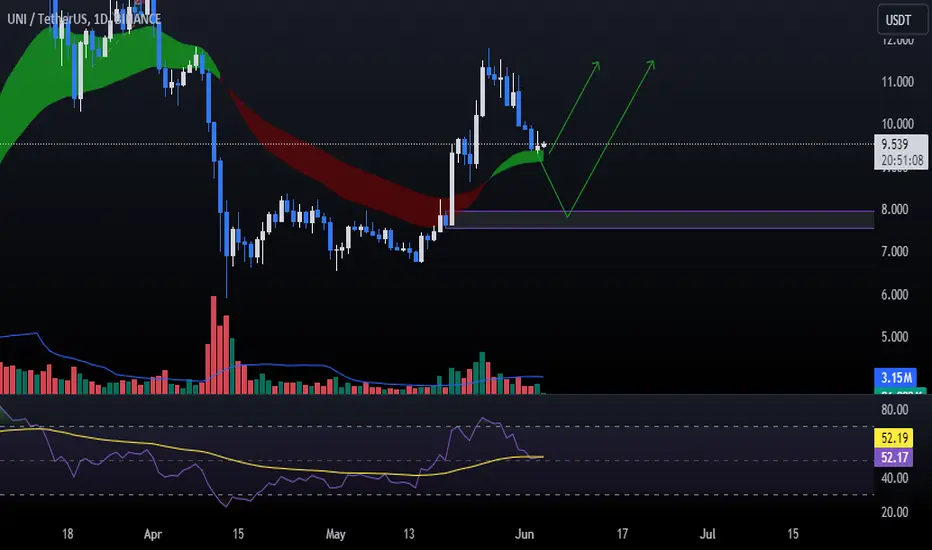
Task: Click the 18 date label on time axis
Action: 68,534
